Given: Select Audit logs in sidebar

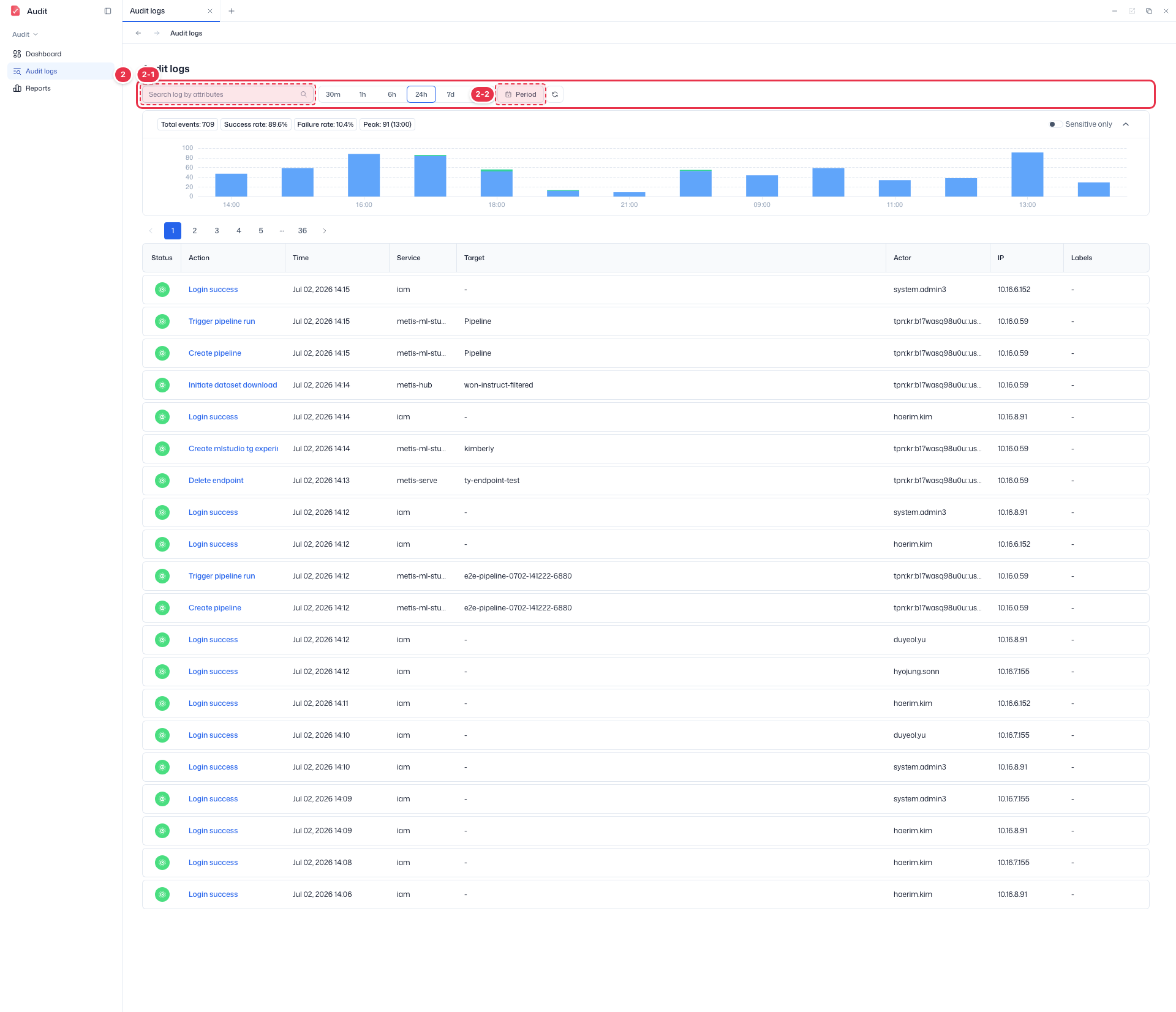Looking at the screenshot, I should [61, 71].
